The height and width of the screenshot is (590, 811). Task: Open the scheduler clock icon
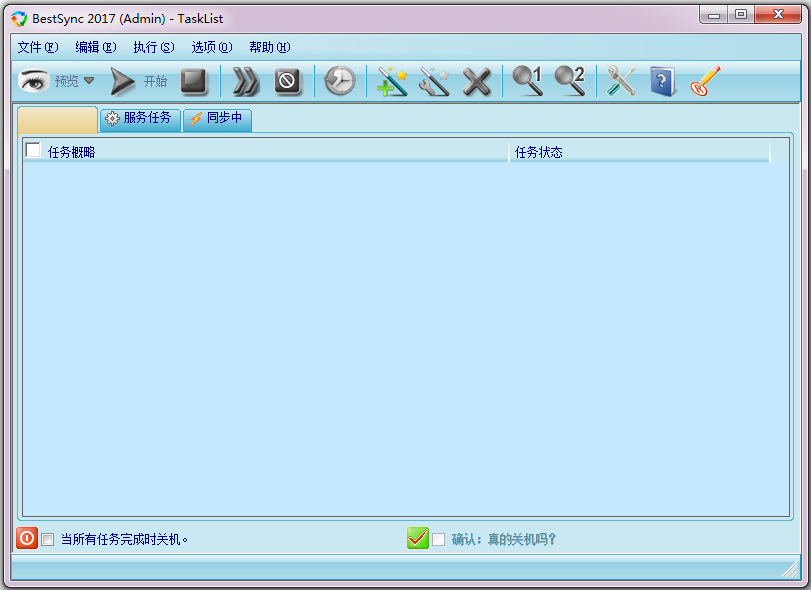pyautogui.click(x=339, y=81)
